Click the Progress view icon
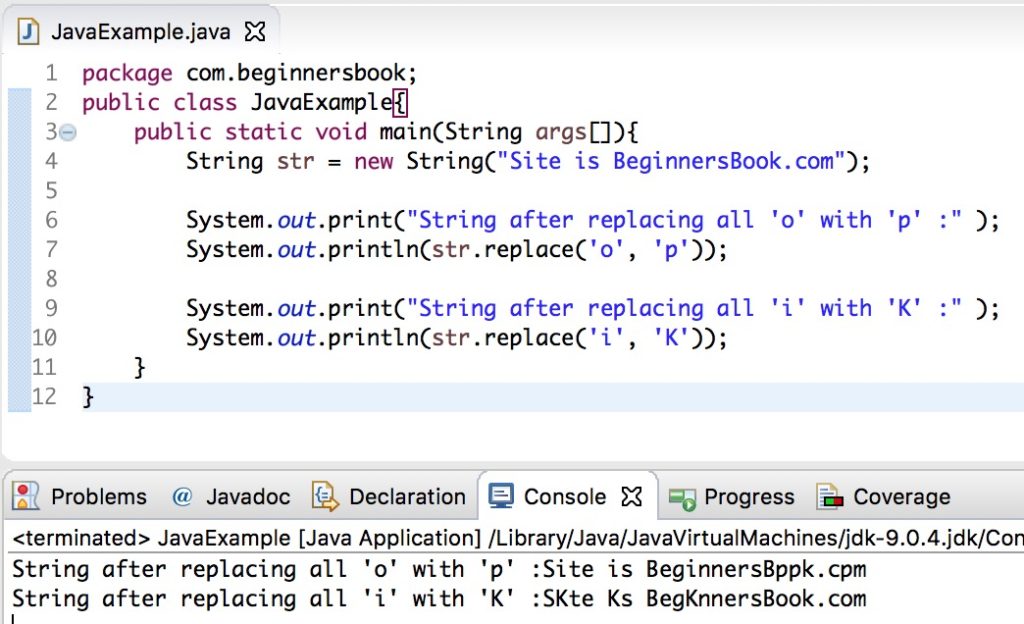 point(682,496)
